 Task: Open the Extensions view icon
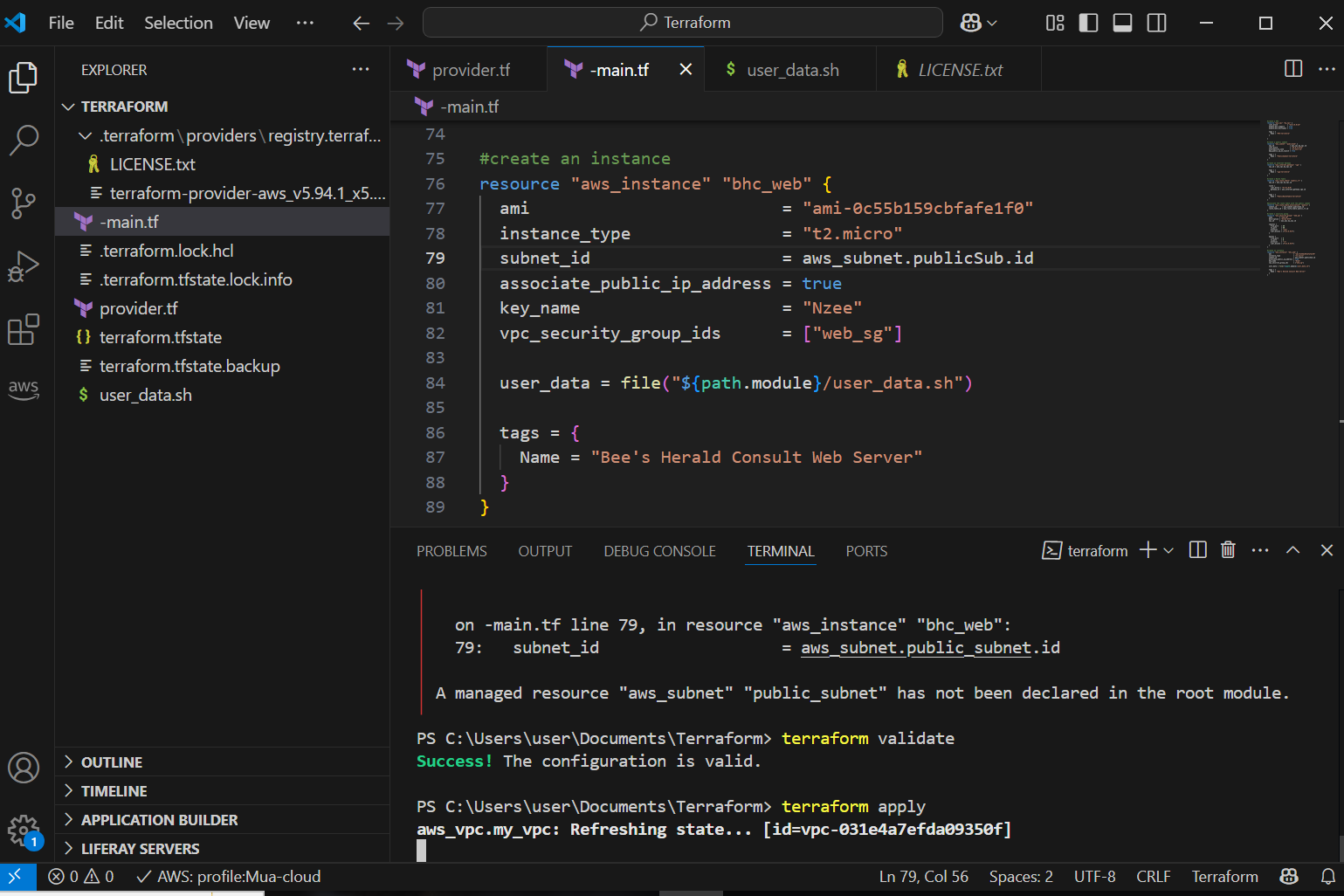click(24, 329)
